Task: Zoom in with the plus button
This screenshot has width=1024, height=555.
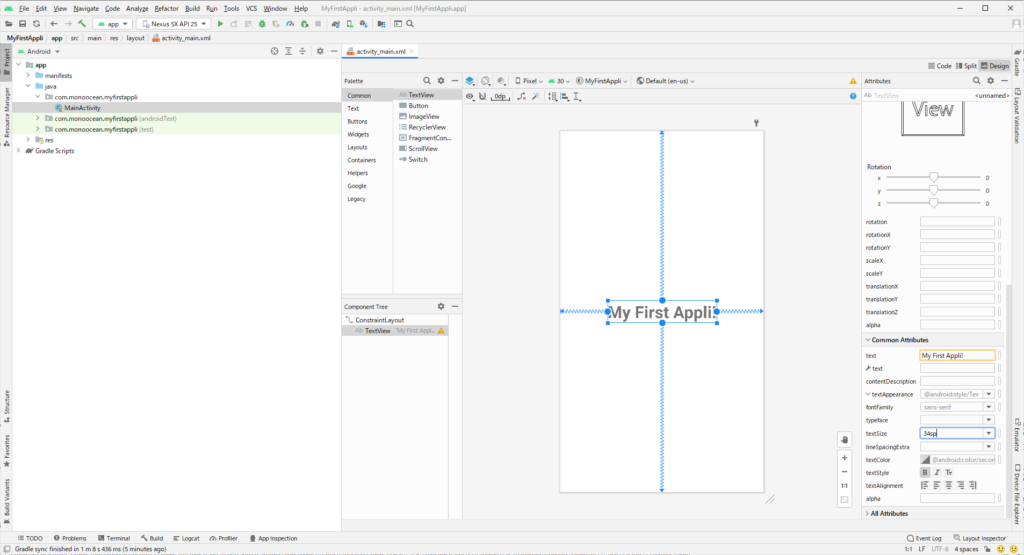Action: 845,458
